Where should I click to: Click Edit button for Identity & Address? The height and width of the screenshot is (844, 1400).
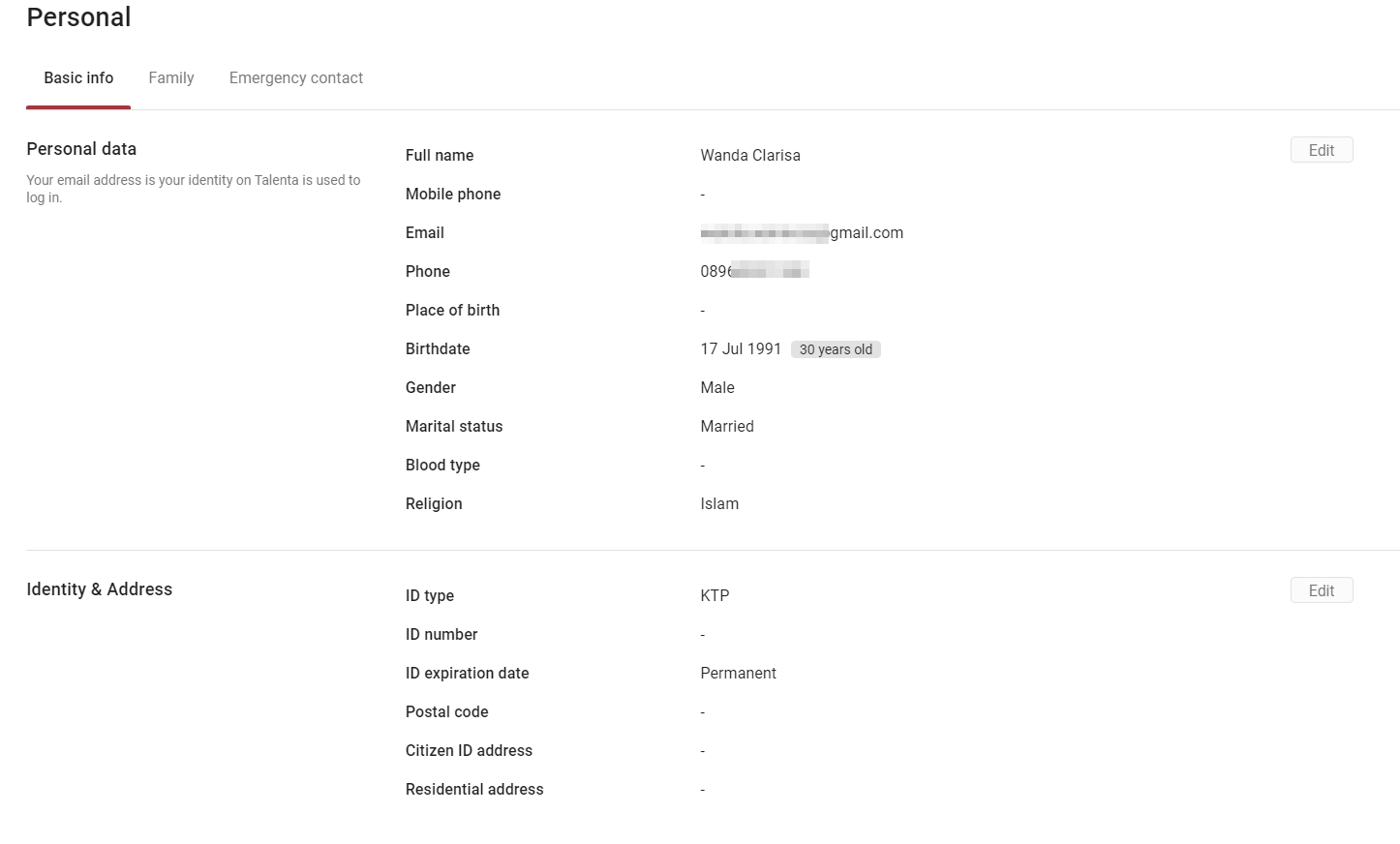point(1321,590)
